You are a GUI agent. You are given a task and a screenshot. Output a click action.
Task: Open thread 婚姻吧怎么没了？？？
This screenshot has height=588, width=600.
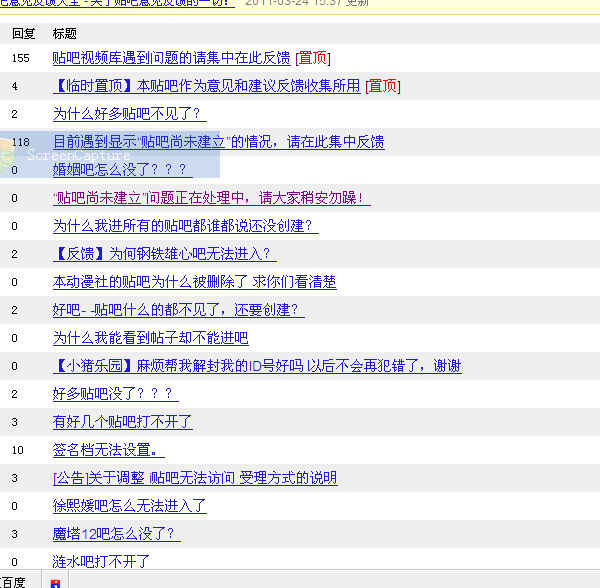[122, 170]
